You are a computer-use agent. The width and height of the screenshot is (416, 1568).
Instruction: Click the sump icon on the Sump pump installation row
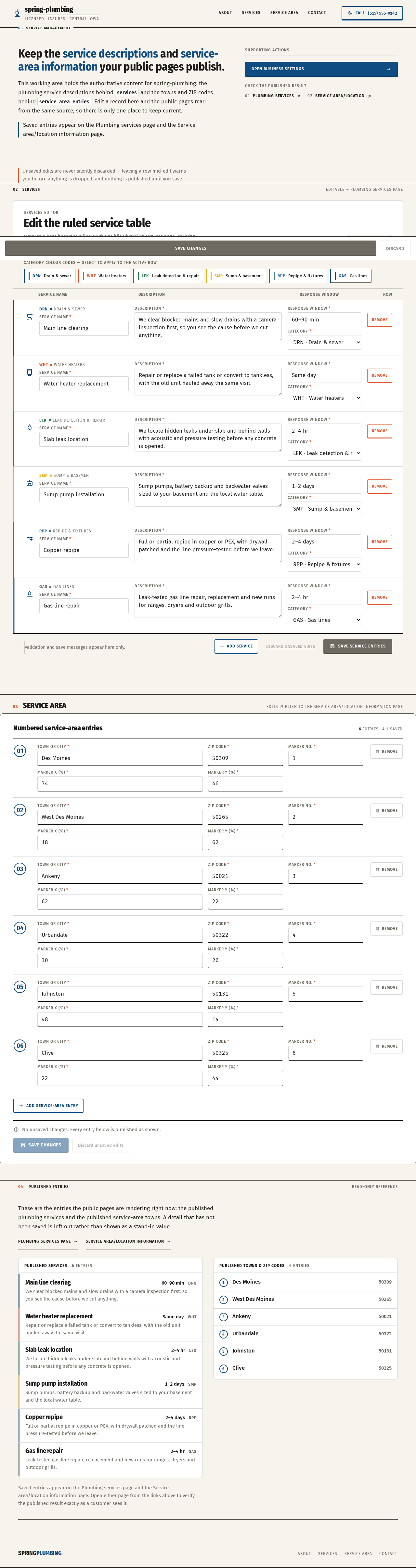tap(29, 483)
